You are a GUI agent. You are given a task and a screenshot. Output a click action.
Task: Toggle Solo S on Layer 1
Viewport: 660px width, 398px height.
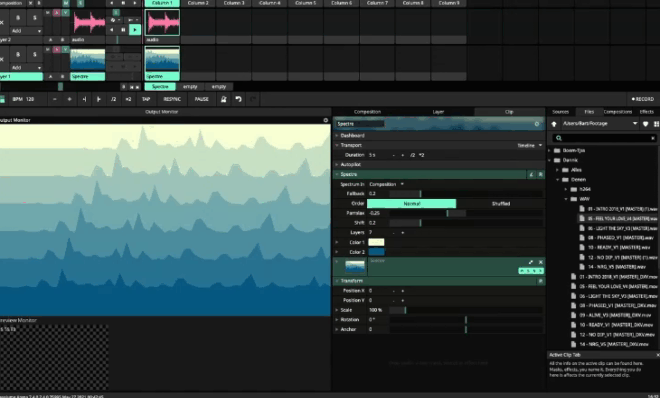[x=35, y=54]
